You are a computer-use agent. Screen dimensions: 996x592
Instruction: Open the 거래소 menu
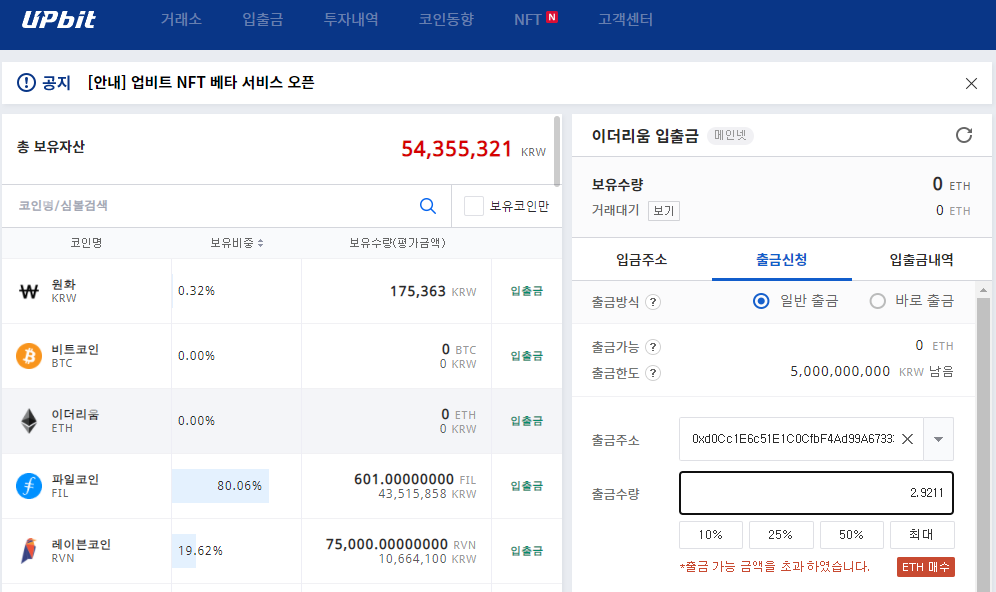[181, 20]
